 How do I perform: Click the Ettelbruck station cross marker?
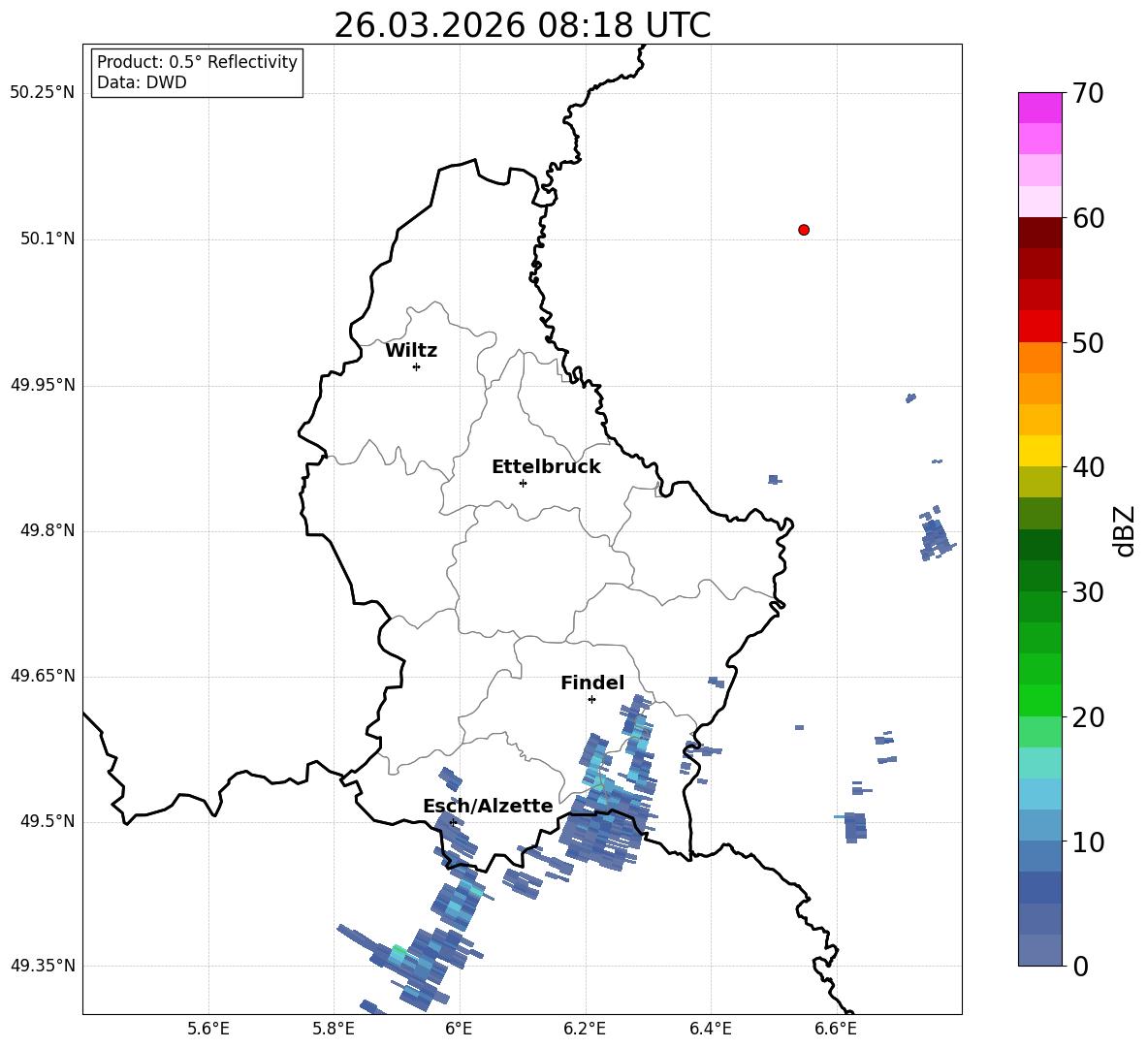click(x=523, y=483)
